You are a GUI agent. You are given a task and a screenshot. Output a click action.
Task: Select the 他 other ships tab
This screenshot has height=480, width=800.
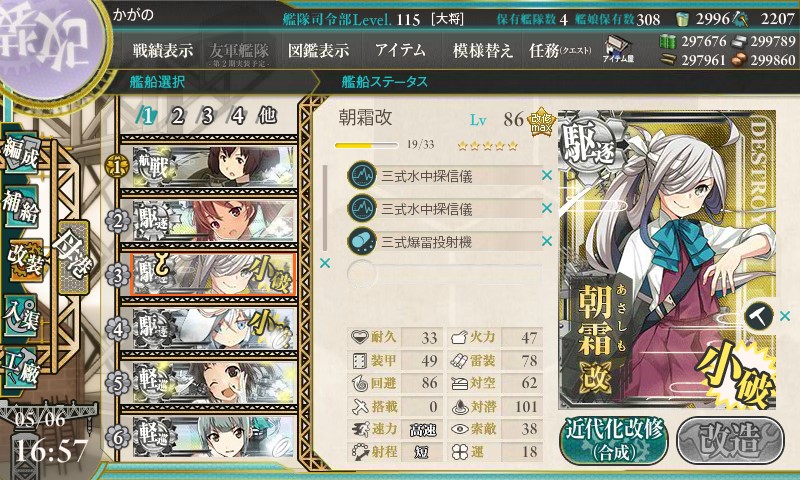point(267,115)
